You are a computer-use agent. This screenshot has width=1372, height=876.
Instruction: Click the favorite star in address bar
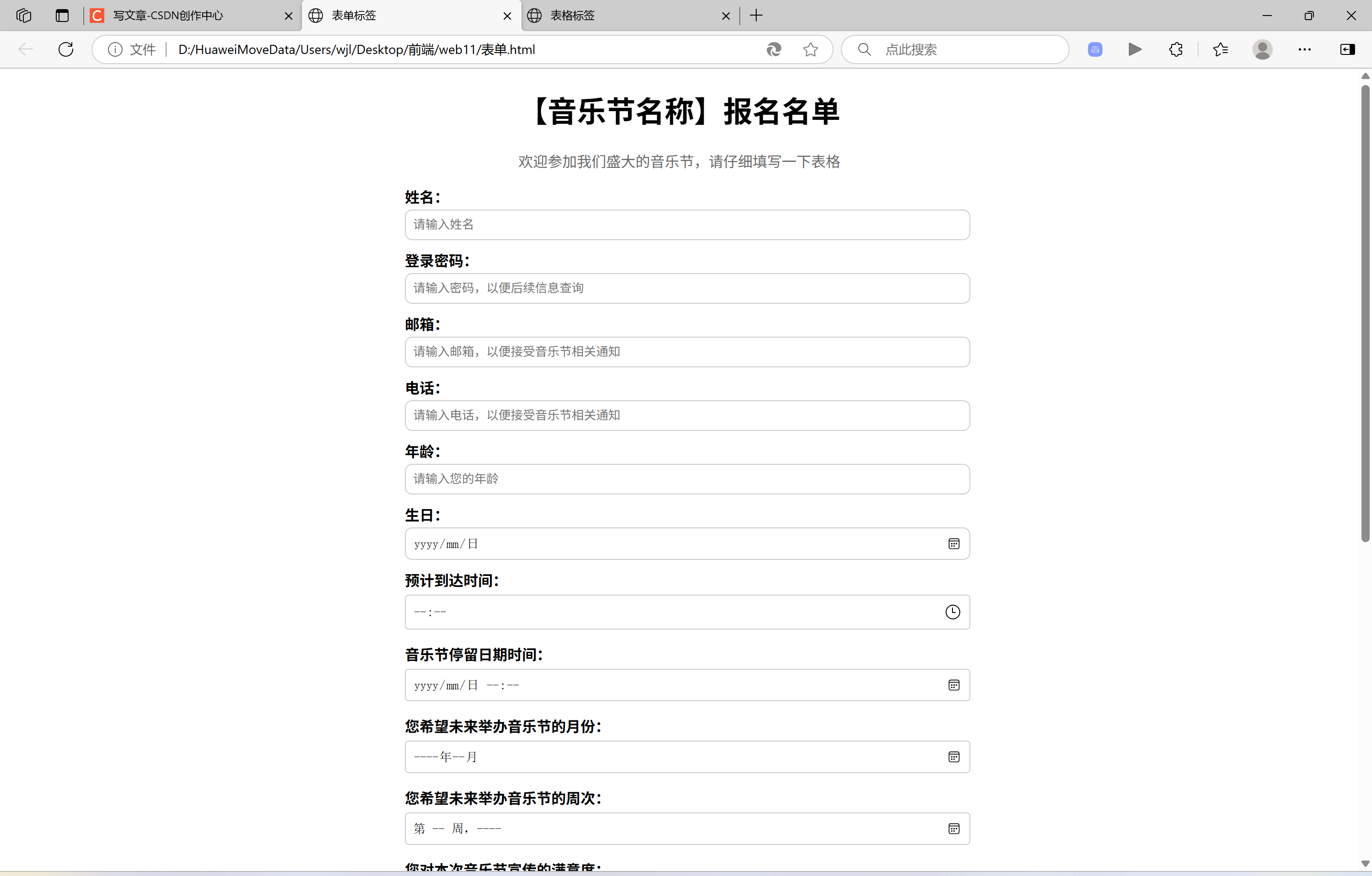tap(810, 49)
